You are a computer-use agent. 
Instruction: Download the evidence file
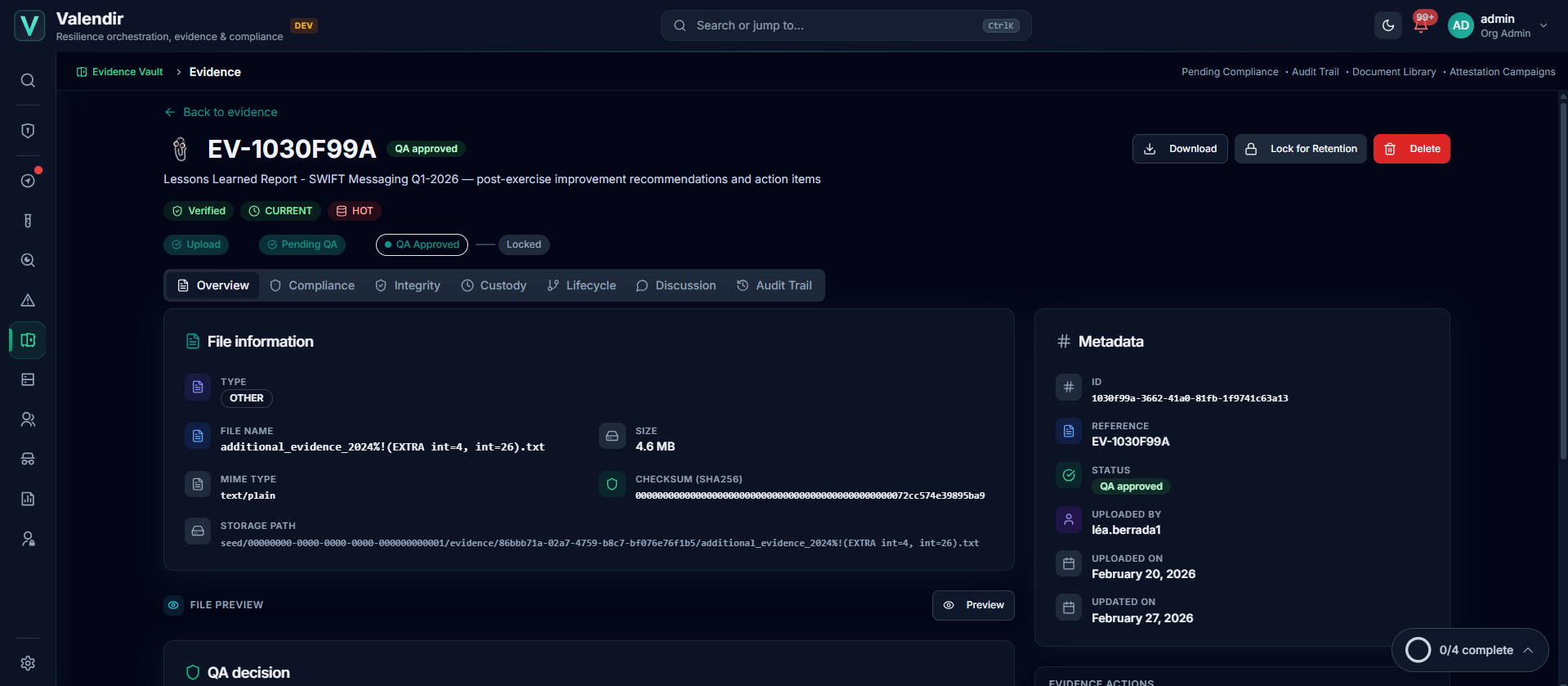click(x=1180, y=149)
